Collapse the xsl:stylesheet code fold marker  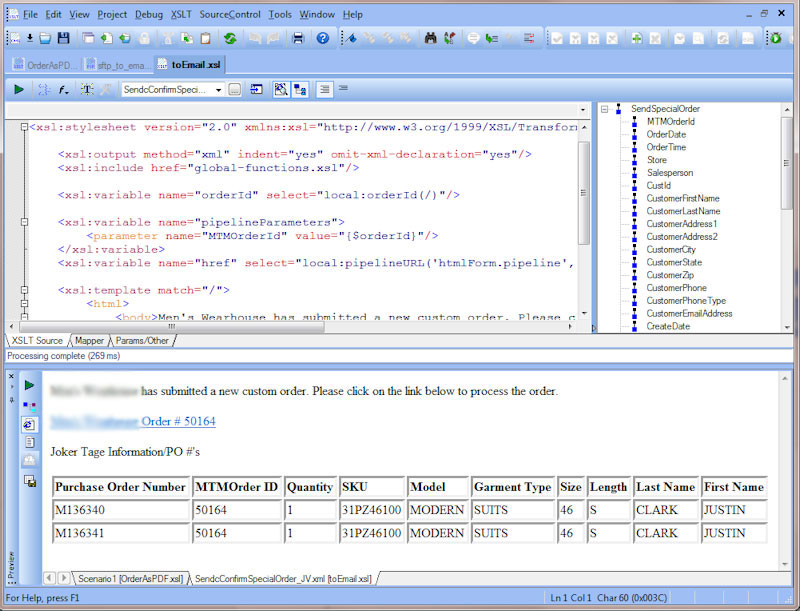pos(24,128)
